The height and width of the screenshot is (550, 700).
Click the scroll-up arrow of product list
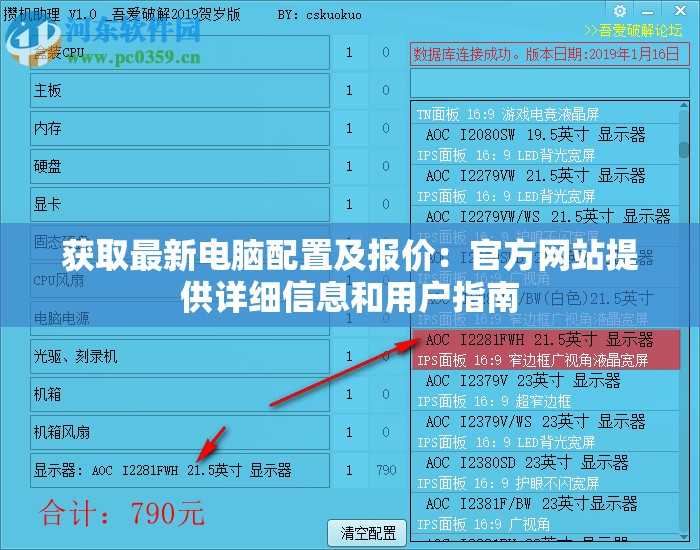(684, 106)
